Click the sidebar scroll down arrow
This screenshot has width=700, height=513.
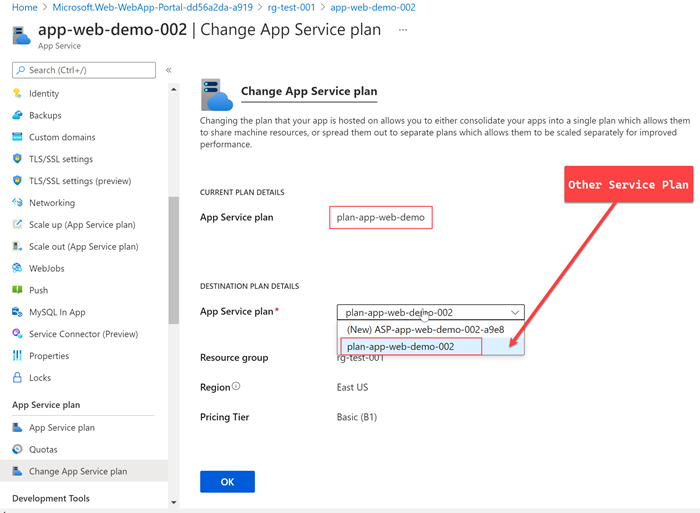click(174, 502)
